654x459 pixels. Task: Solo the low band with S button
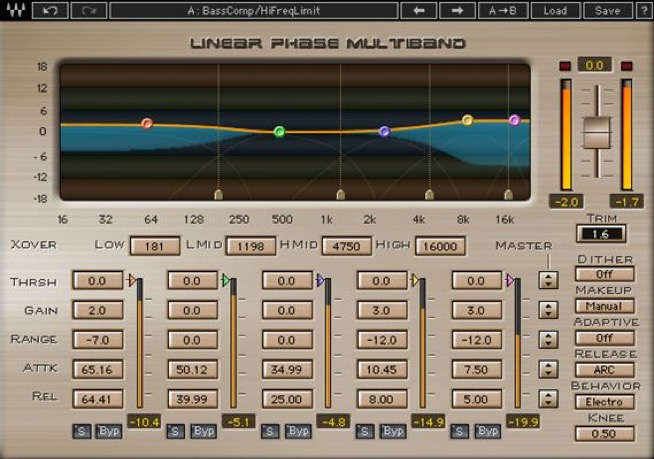coord(80,431)
